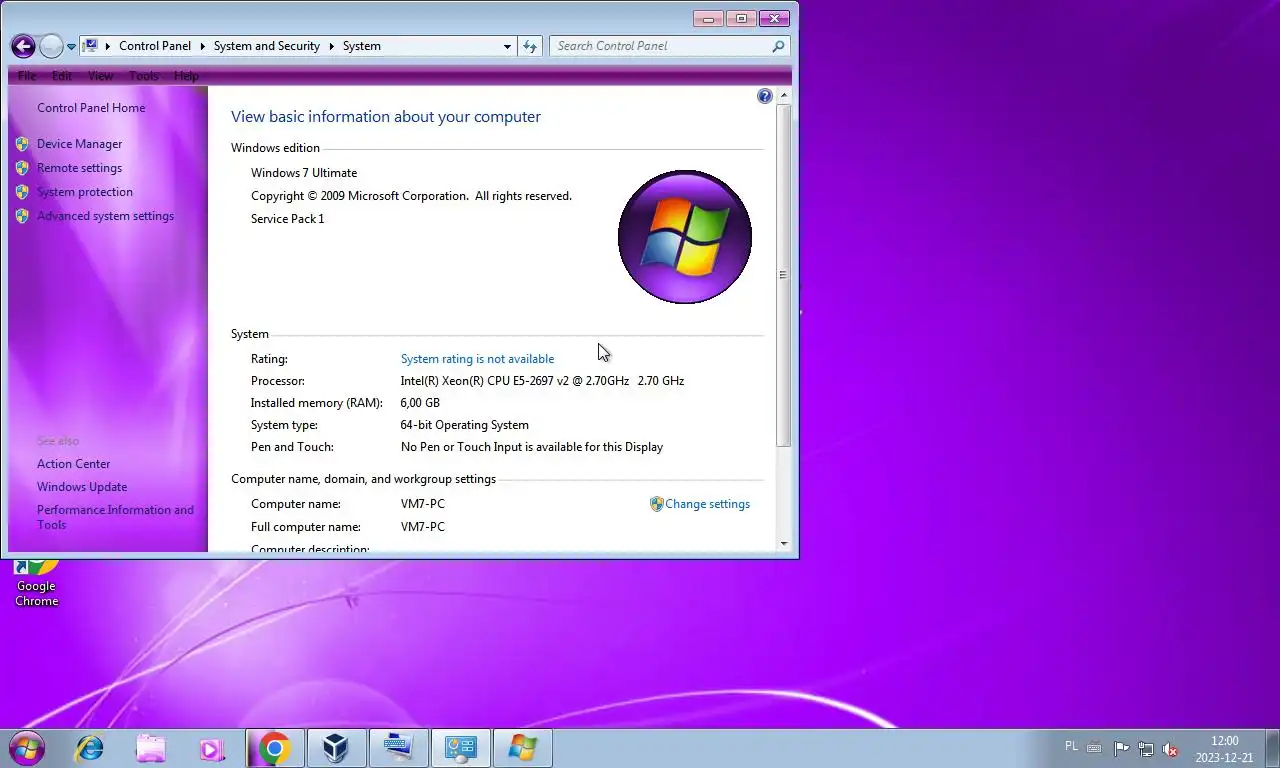The image size is (1280, 768).
Task: Click the Forward navigation arrow
Action: pos(51,46)
